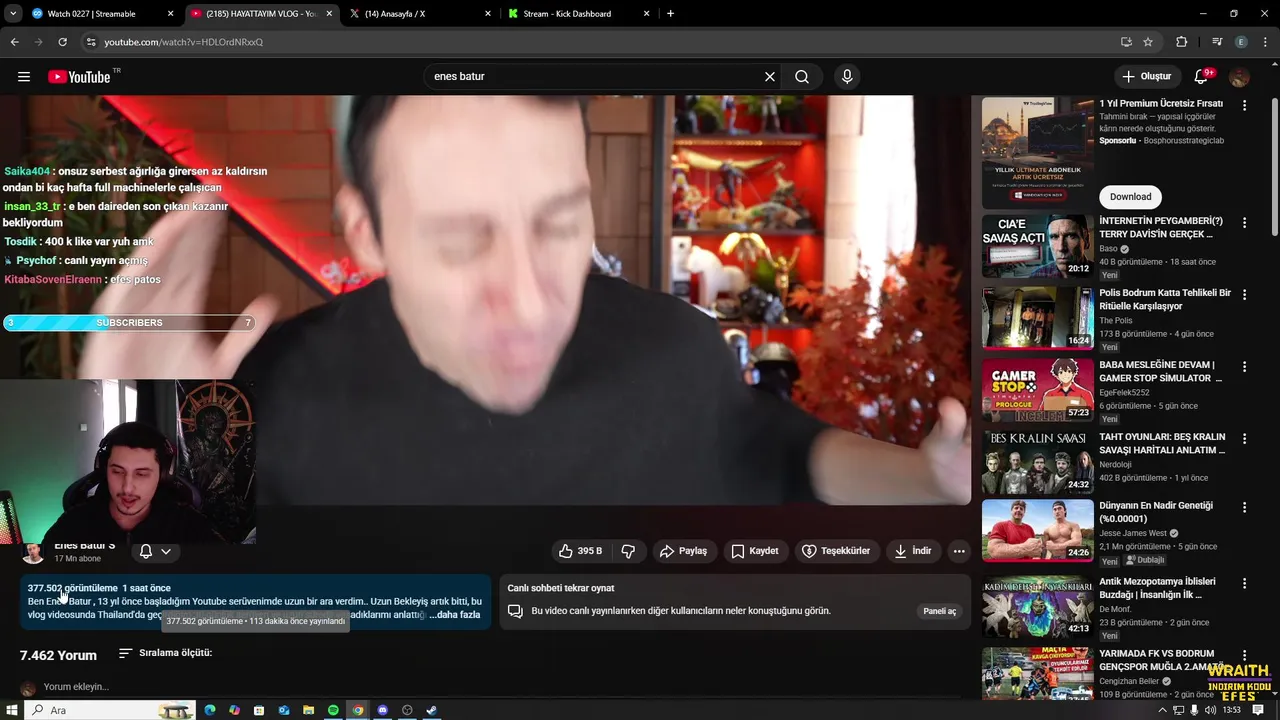Close the Streamable tab
Viewport: 1280px width, 720px height.
click(x=171, y=14)
